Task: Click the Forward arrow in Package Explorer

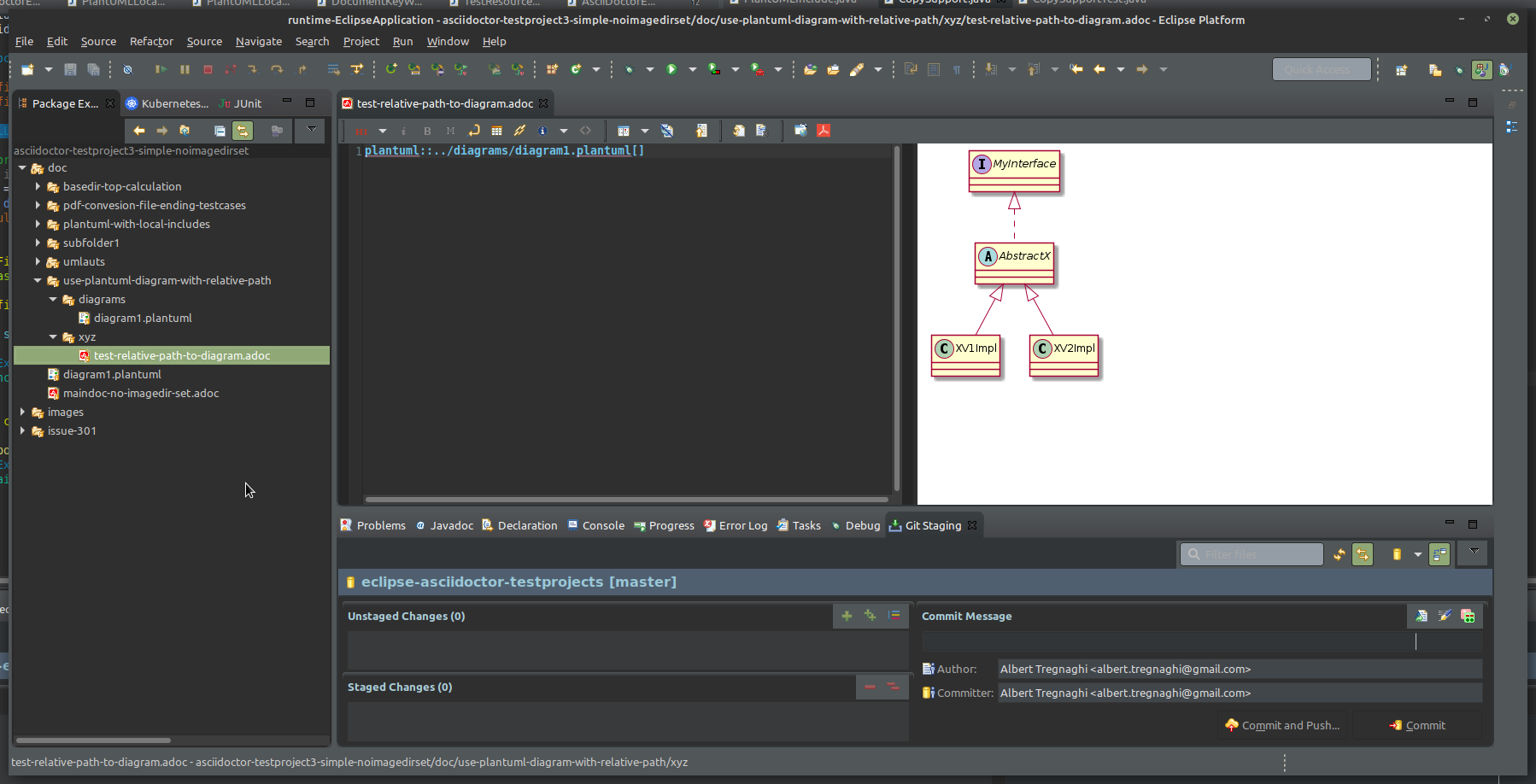Action: click(x=161, y=131)
